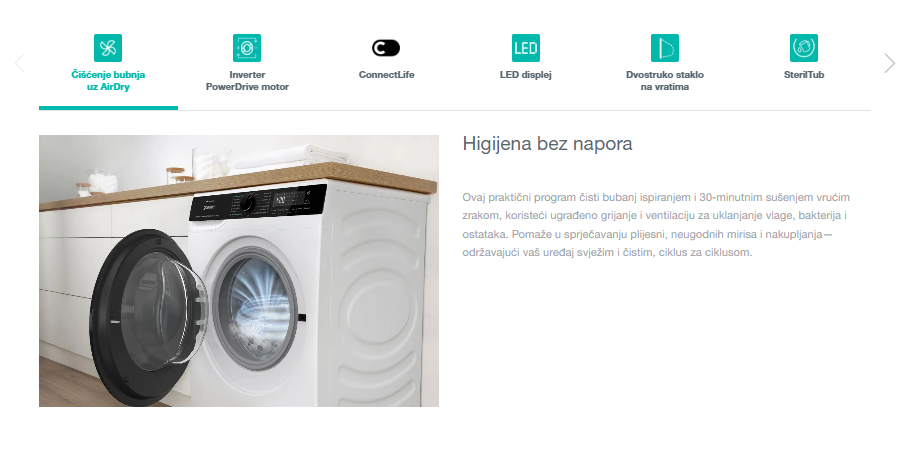The image size is (922, 451).
Task: Click the washer's black control panel in photo
Action: pos(258,202)
